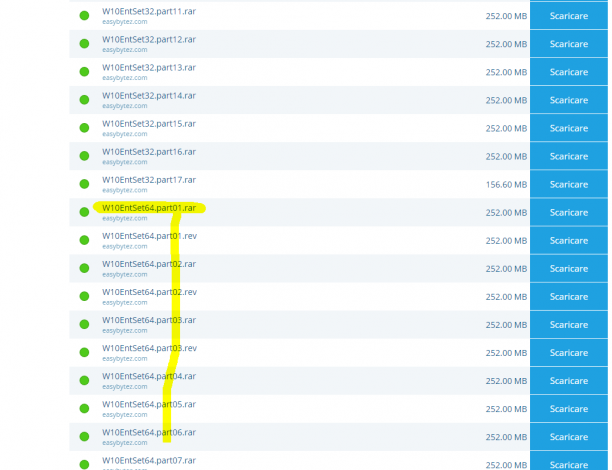This screenshot has height=470, width=612.
Task: Click green status dot of W10EntSet64.part05.rar
Action: click(x=84, y=409)
